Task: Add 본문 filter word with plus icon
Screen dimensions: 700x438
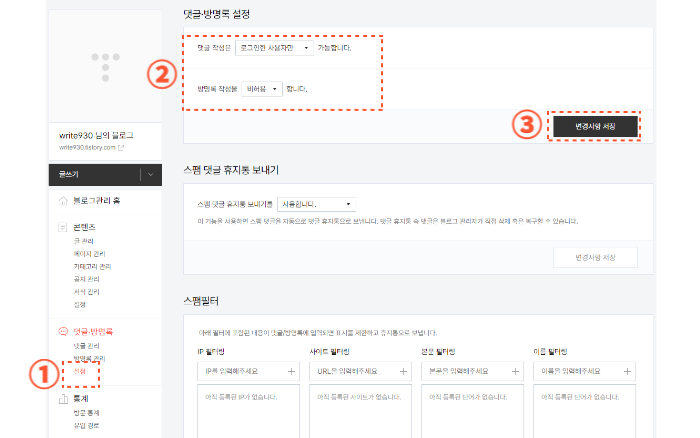Action: pos(515,371)
